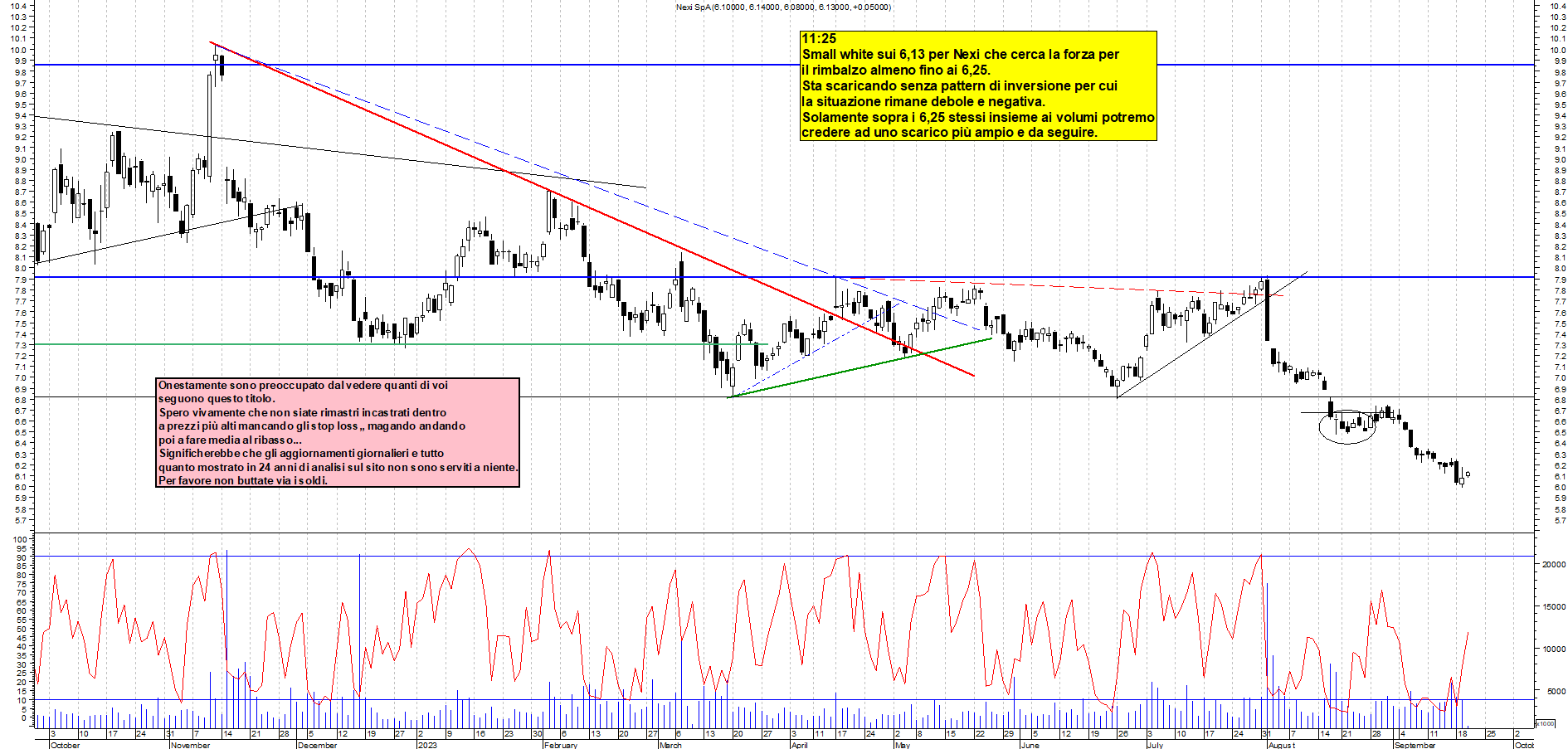
Task: Click the 'May' month label
Action: coord(903,745)
